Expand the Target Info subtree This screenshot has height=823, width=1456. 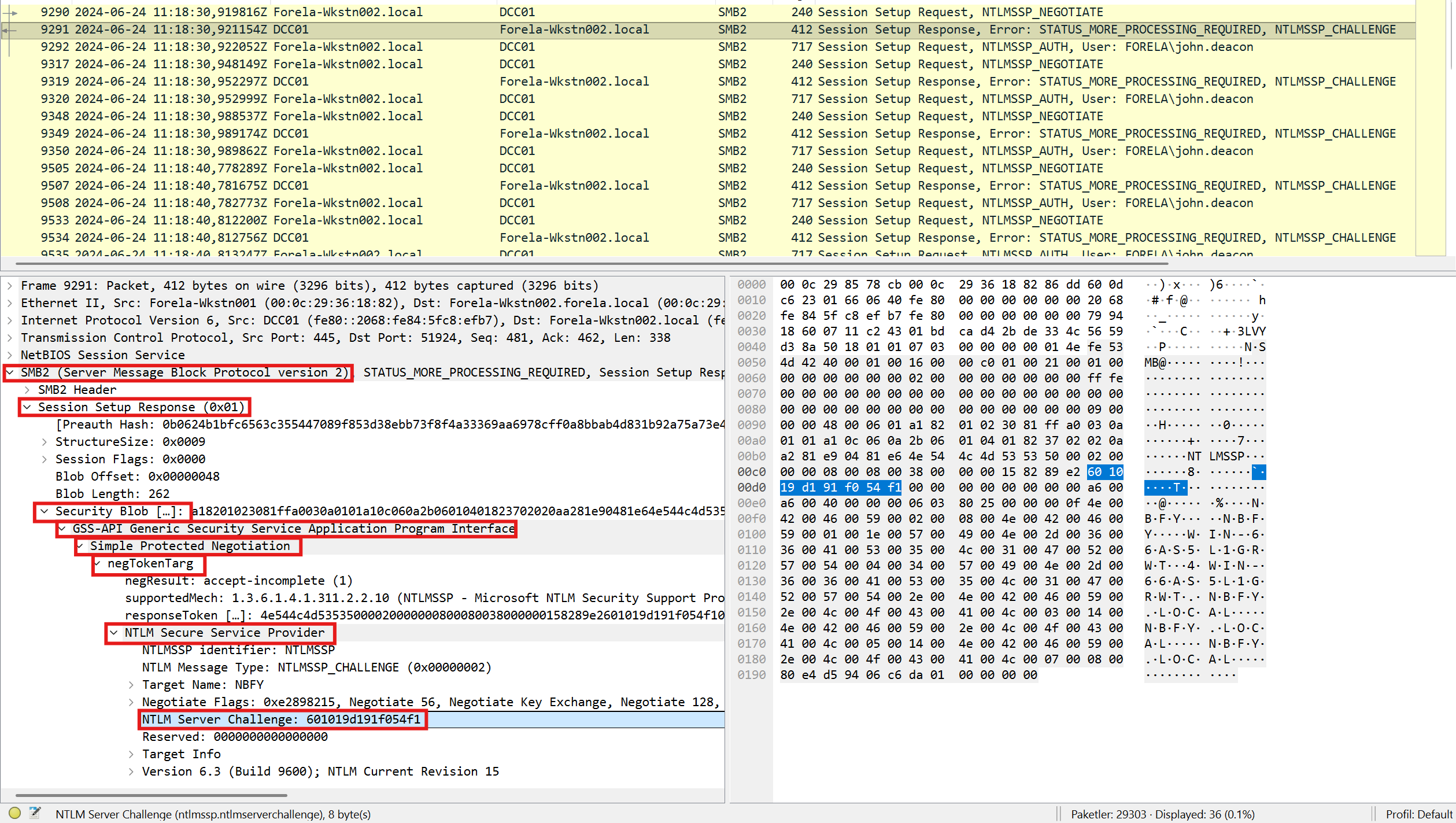(x=131, y=754)
